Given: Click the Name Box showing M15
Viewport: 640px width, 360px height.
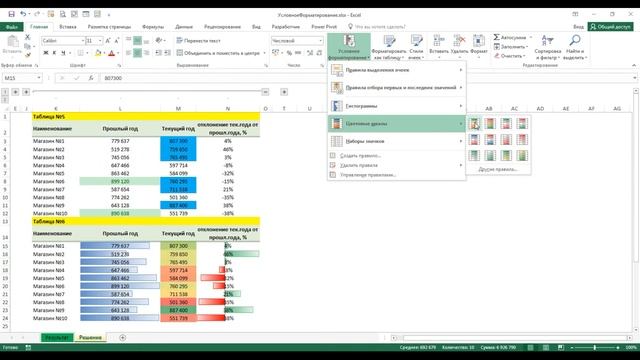Looking at the screenshot, I should coord(22,78).
